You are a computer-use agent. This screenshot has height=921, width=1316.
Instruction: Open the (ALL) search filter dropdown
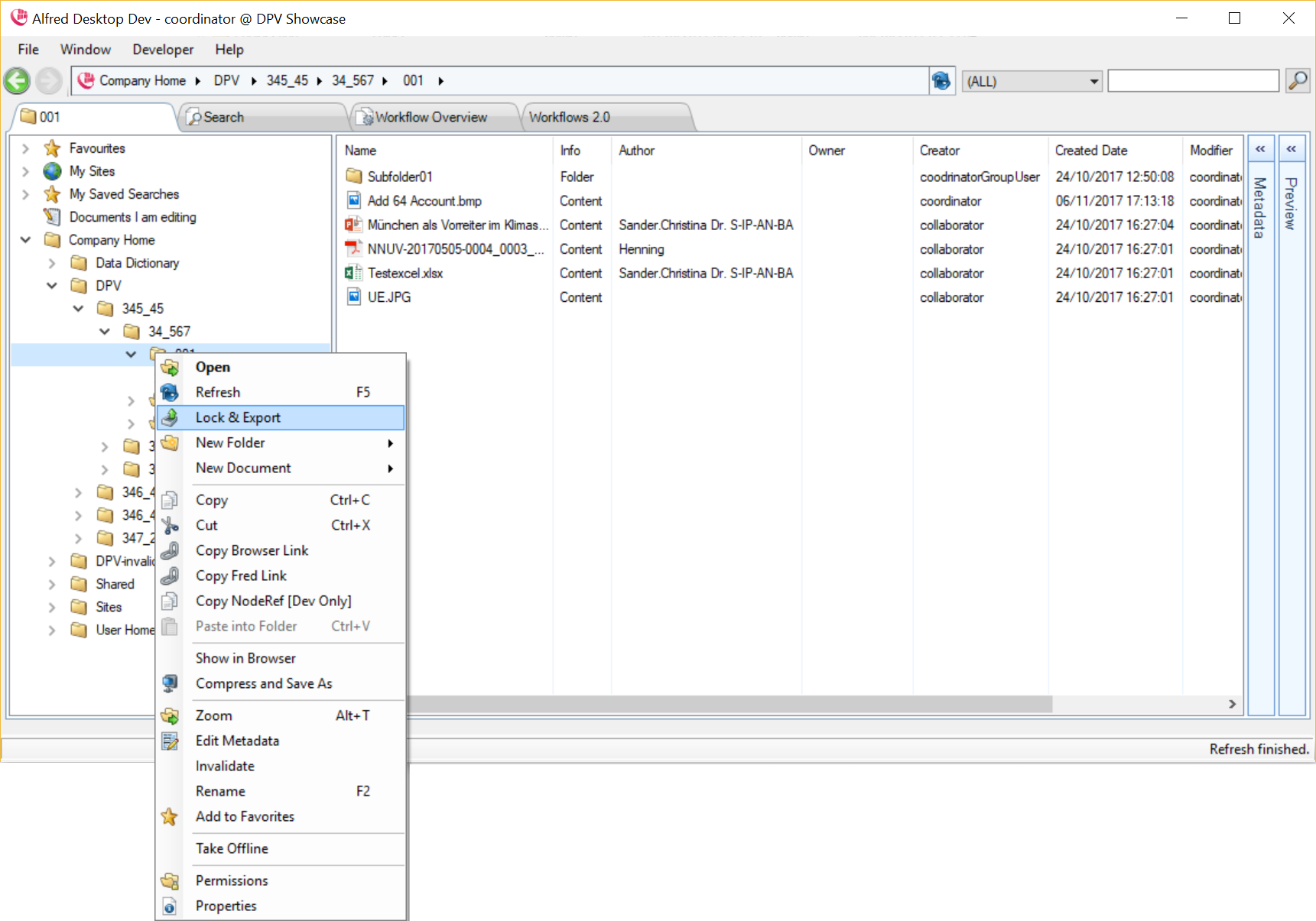click(x=1093, y=81)
